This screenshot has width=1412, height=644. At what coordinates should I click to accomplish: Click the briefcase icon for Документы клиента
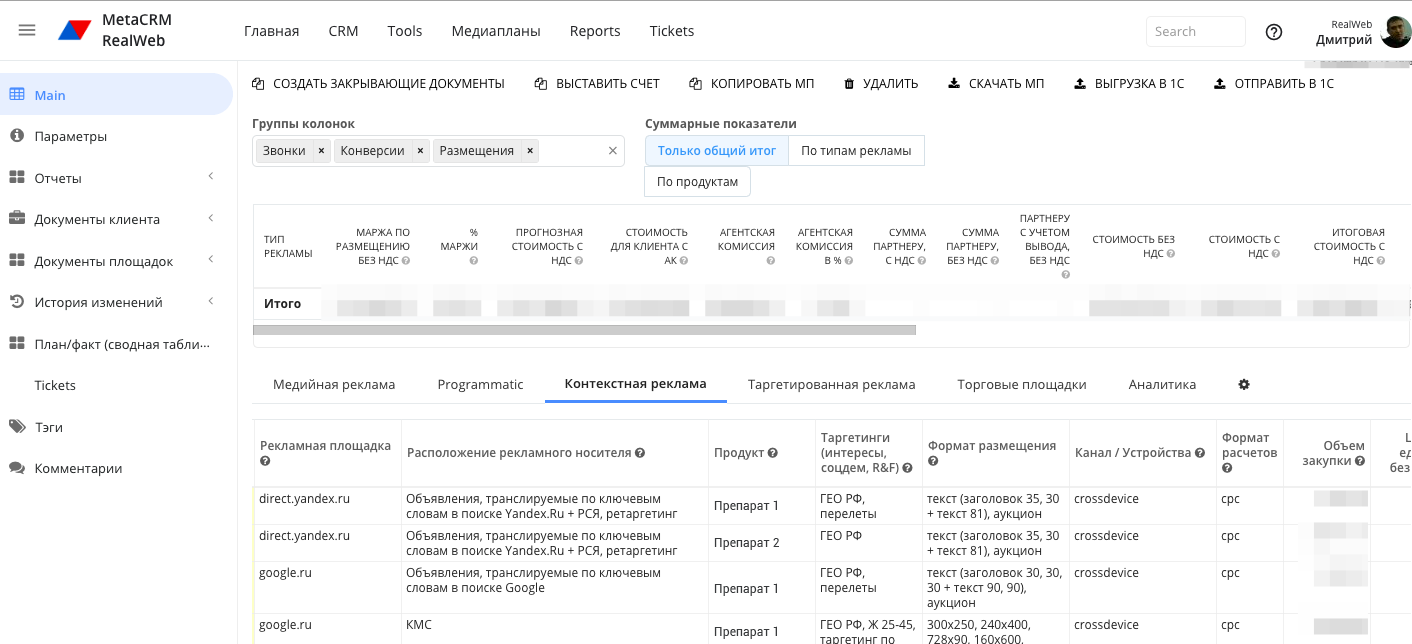pyautogui.click(x=17, y=218)
